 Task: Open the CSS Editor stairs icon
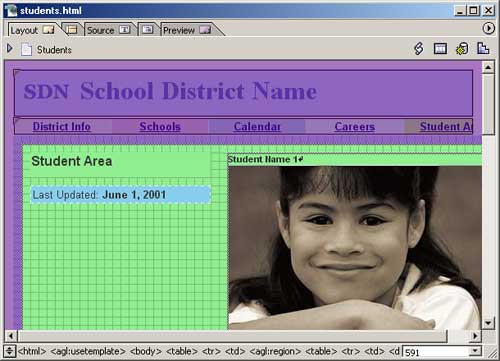(483, 49)
